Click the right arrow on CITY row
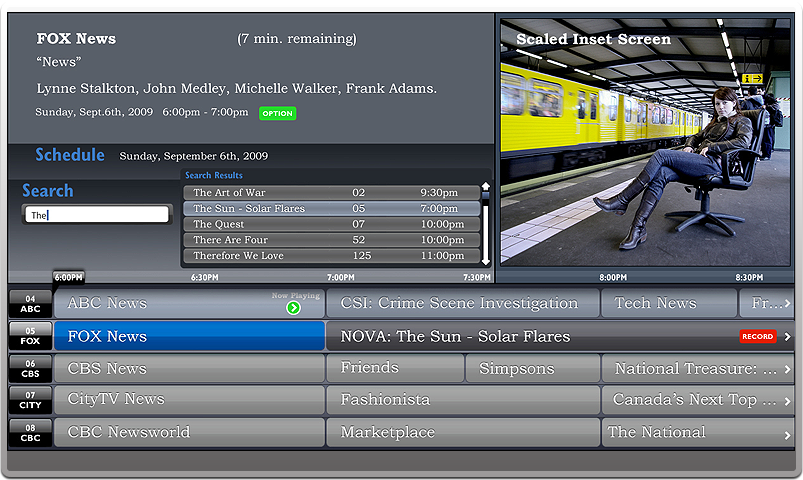 tap(788, 402)
